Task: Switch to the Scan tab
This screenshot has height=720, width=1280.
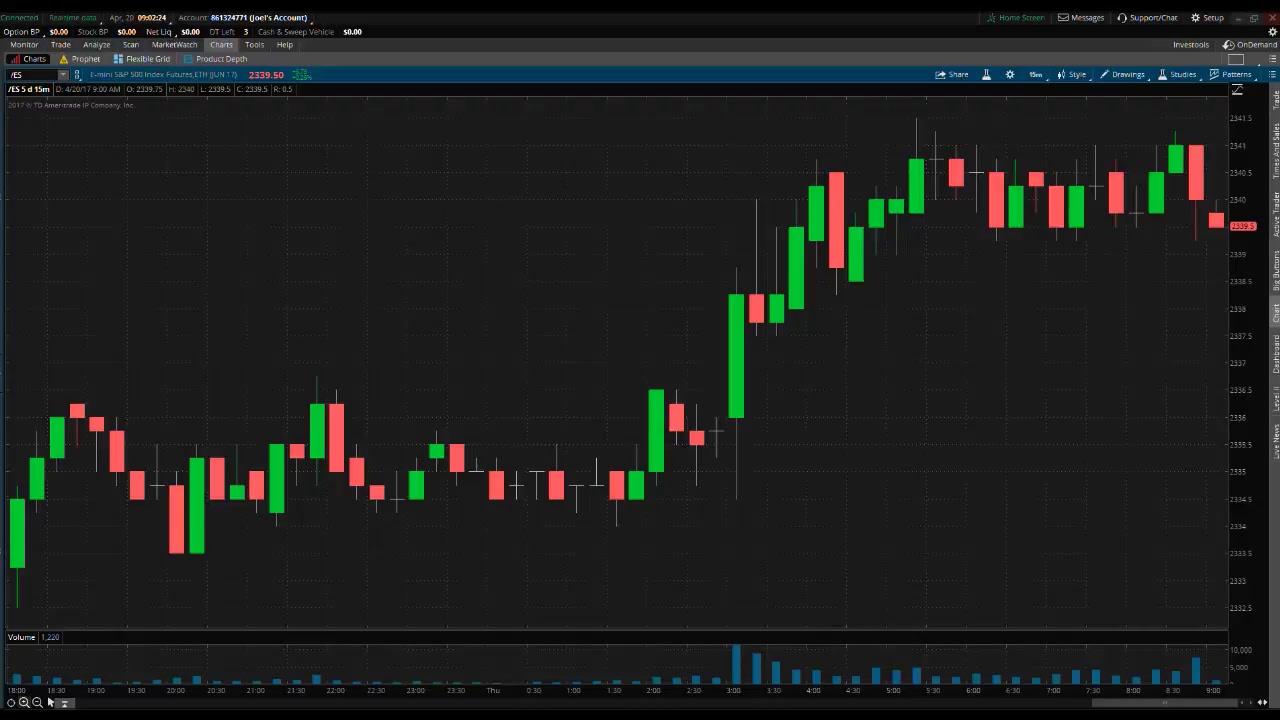Action: click(130, 45)
